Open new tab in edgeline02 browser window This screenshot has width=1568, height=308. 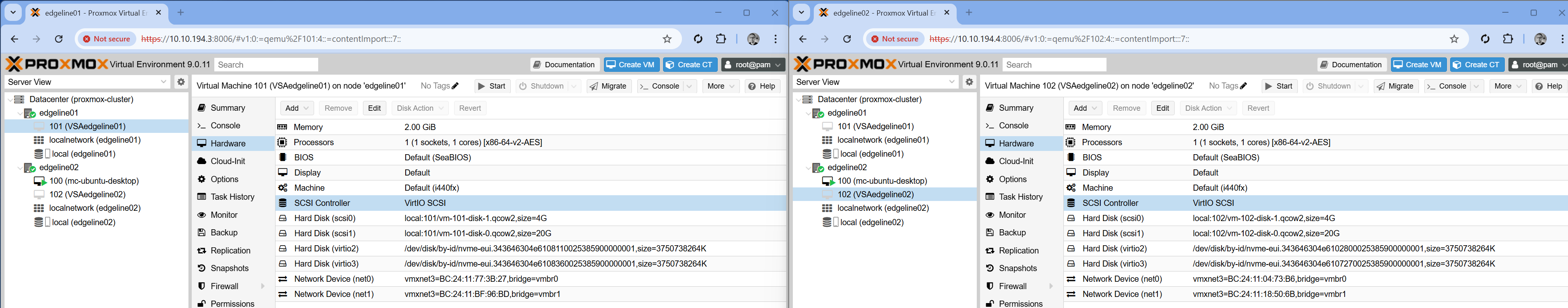[x=969, y=12]
